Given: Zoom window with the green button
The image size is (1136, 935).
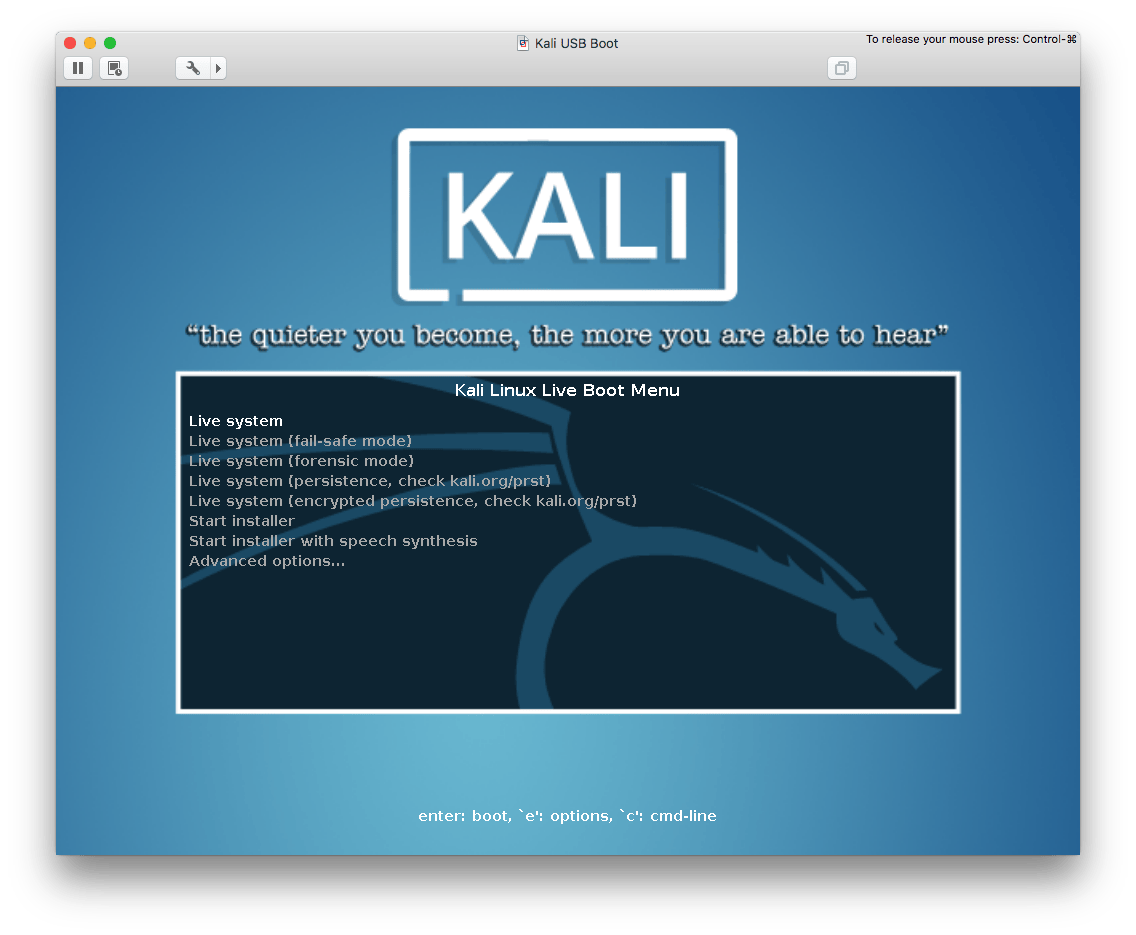Looking at the screenshot, I should tap(110, 43).
